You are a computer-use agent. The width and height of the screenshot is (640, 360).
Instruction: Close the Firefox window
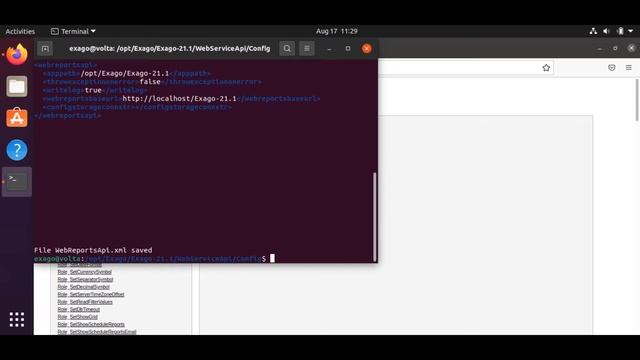(x=631, y=48)
